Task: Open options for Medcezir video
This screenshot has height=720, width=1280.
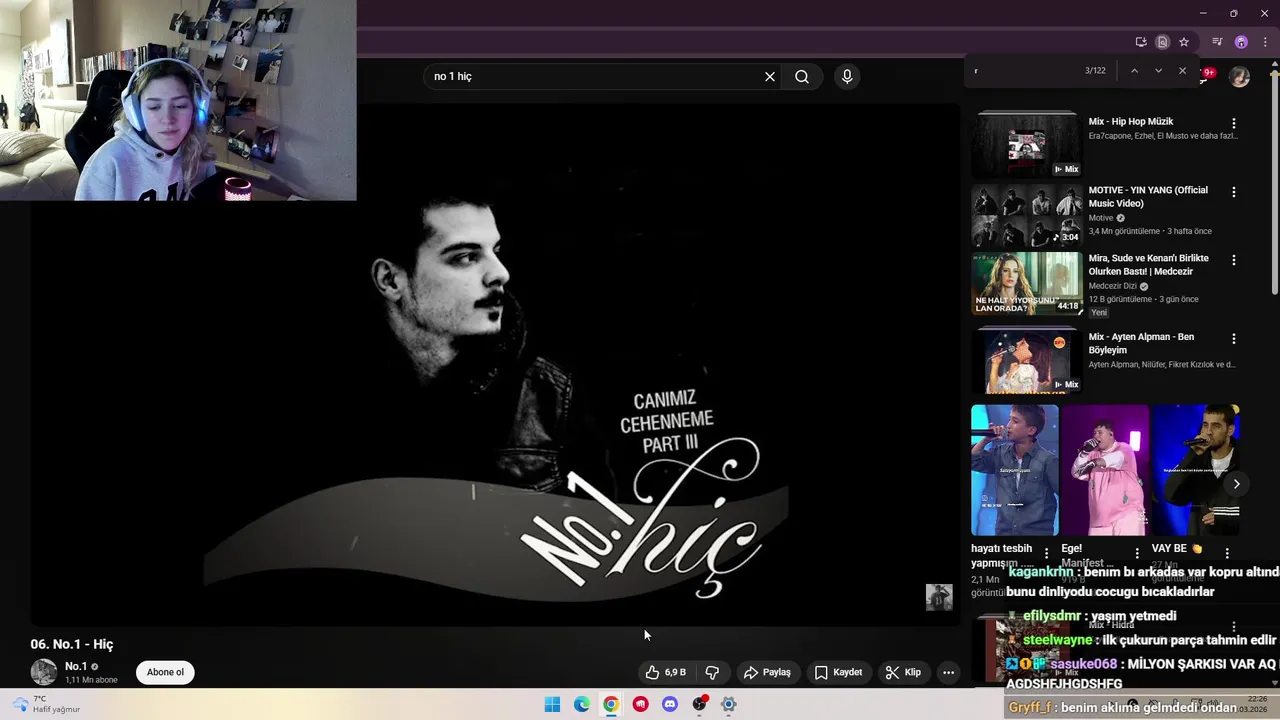Action: click(1233, 259)
